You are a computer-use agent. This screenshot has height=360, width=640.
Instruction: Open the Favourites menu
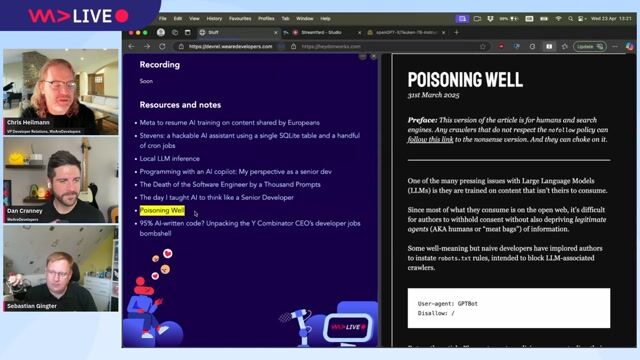pyautogui.click(x=240, y=19)
